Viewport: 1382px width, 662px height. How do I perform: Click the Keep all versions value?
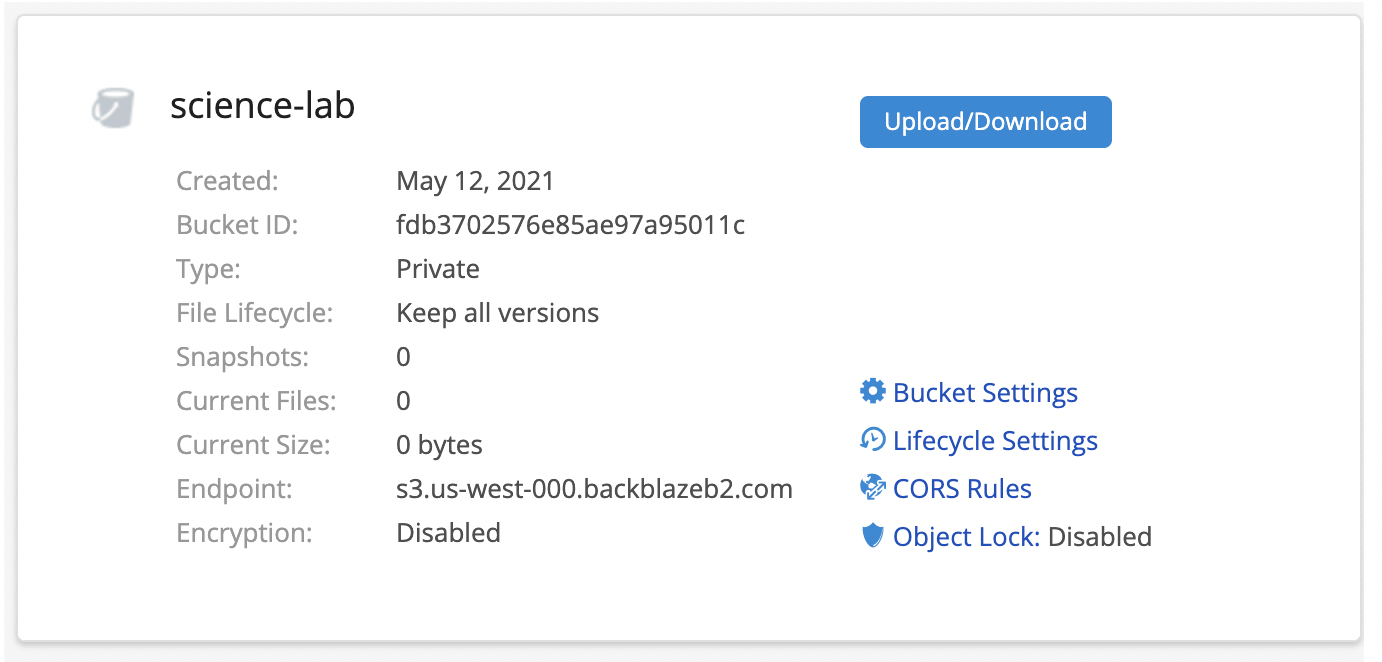point(497,313)
